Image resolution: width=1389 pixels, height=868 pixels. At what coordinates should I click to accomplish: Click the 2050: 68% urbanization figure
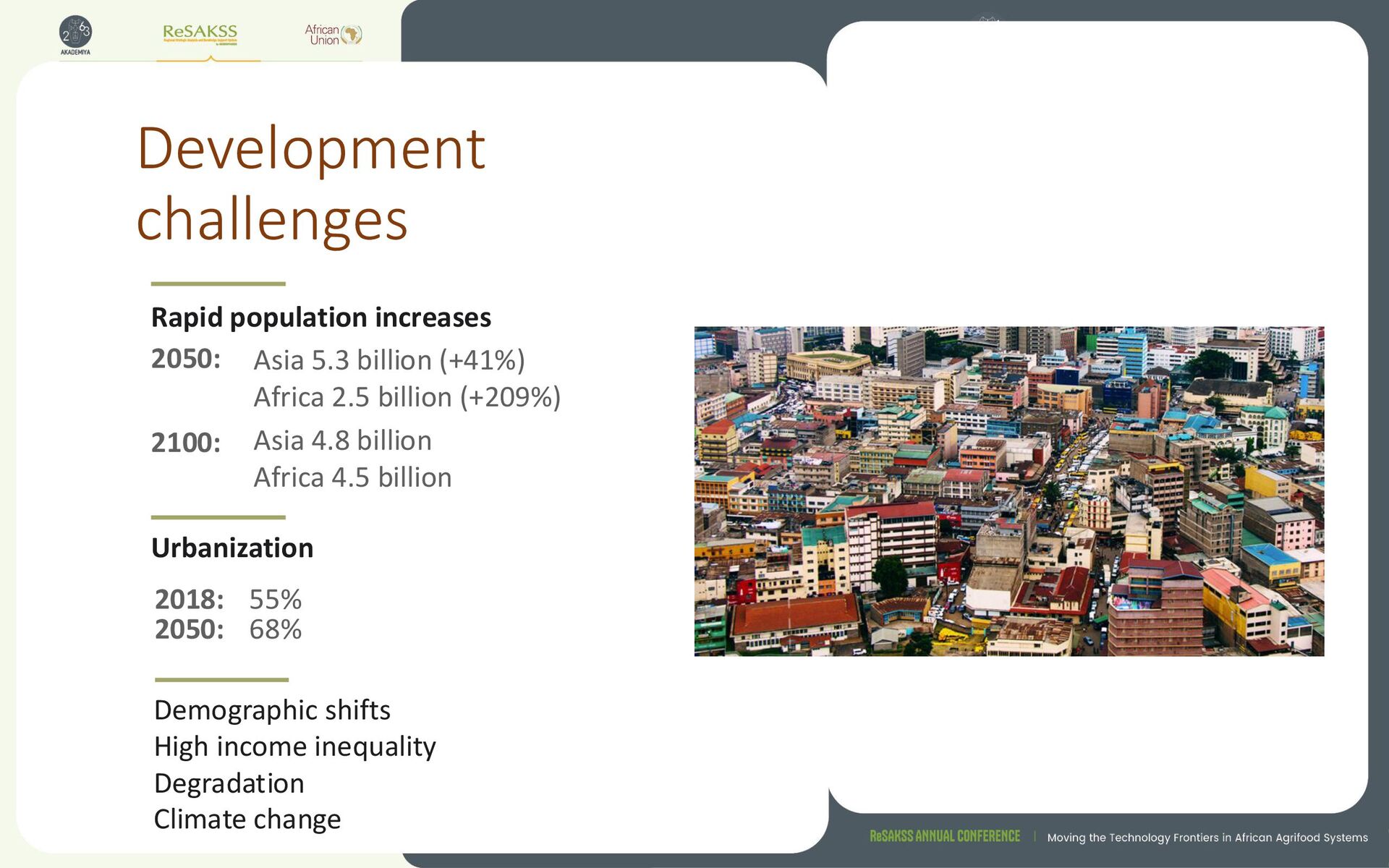[x=228, y=629]
